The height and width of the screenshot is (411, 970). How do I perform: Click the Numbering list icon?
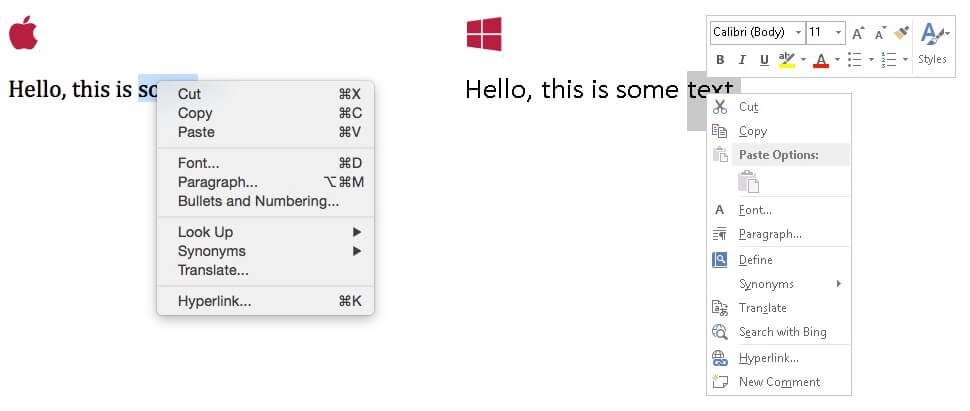[888, 59]
